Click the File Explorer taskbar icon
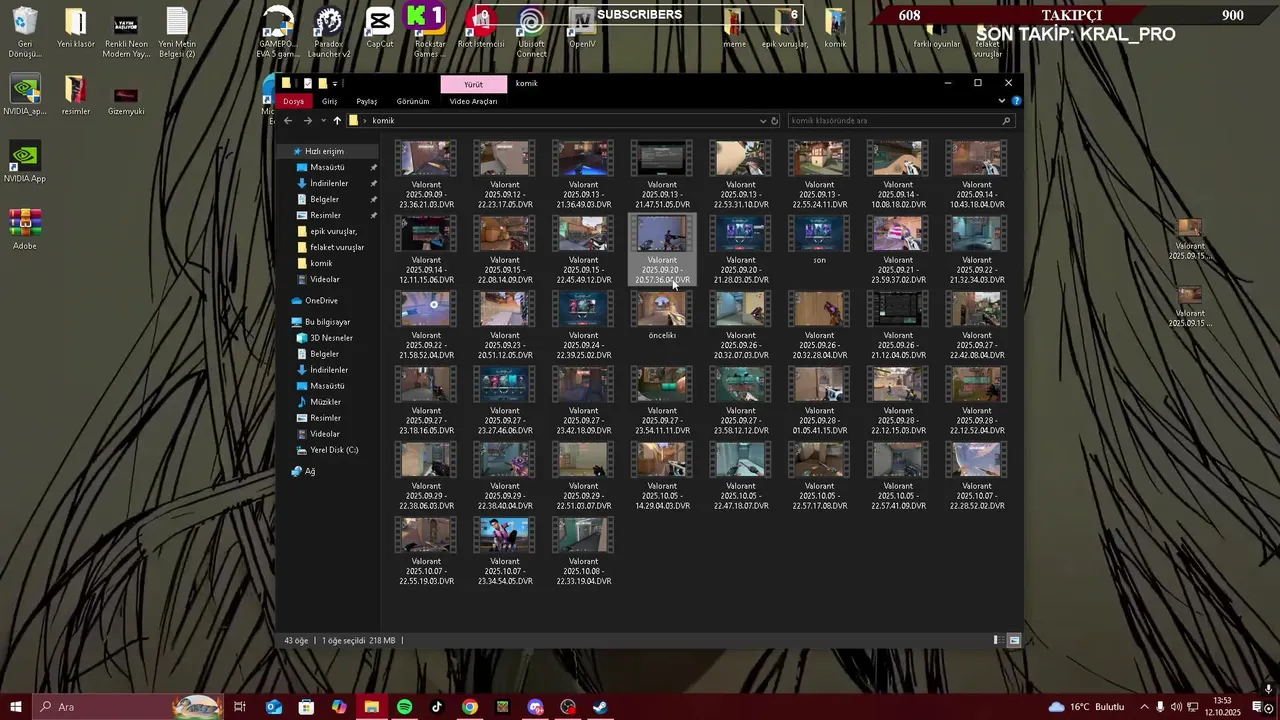The height and width of the screenshot is (720, 1280). click(x=371, y=707)
